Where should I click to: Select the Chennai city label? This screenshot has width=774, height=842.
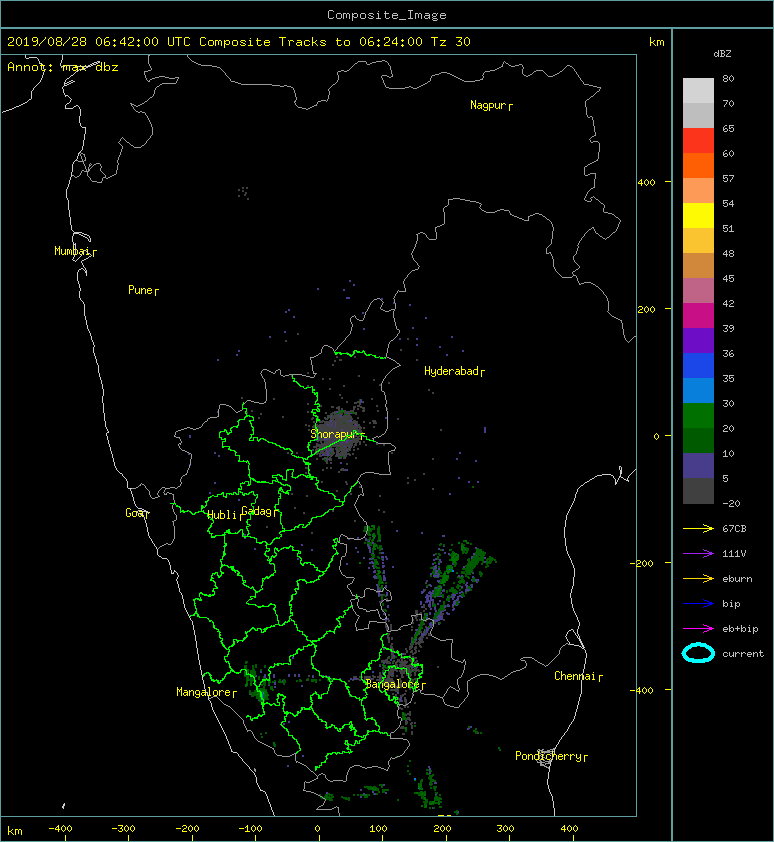[x=578, y=676]
